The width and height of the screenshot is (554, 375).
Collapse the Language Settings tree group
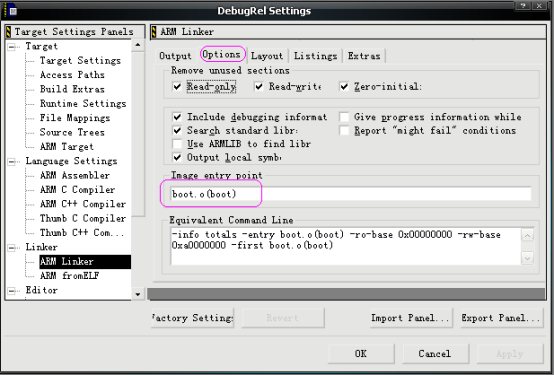[x=12, y=162]
